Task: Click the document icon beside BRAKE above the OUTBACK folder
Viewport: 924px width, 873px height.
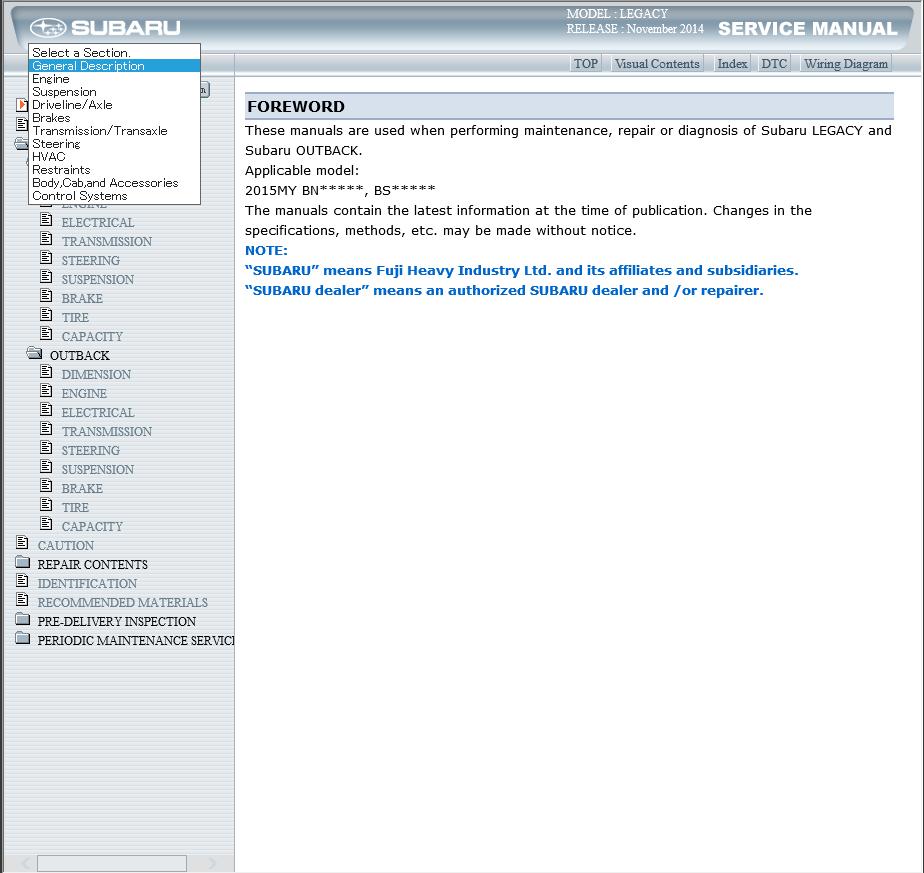Action: tap(46, 295)
